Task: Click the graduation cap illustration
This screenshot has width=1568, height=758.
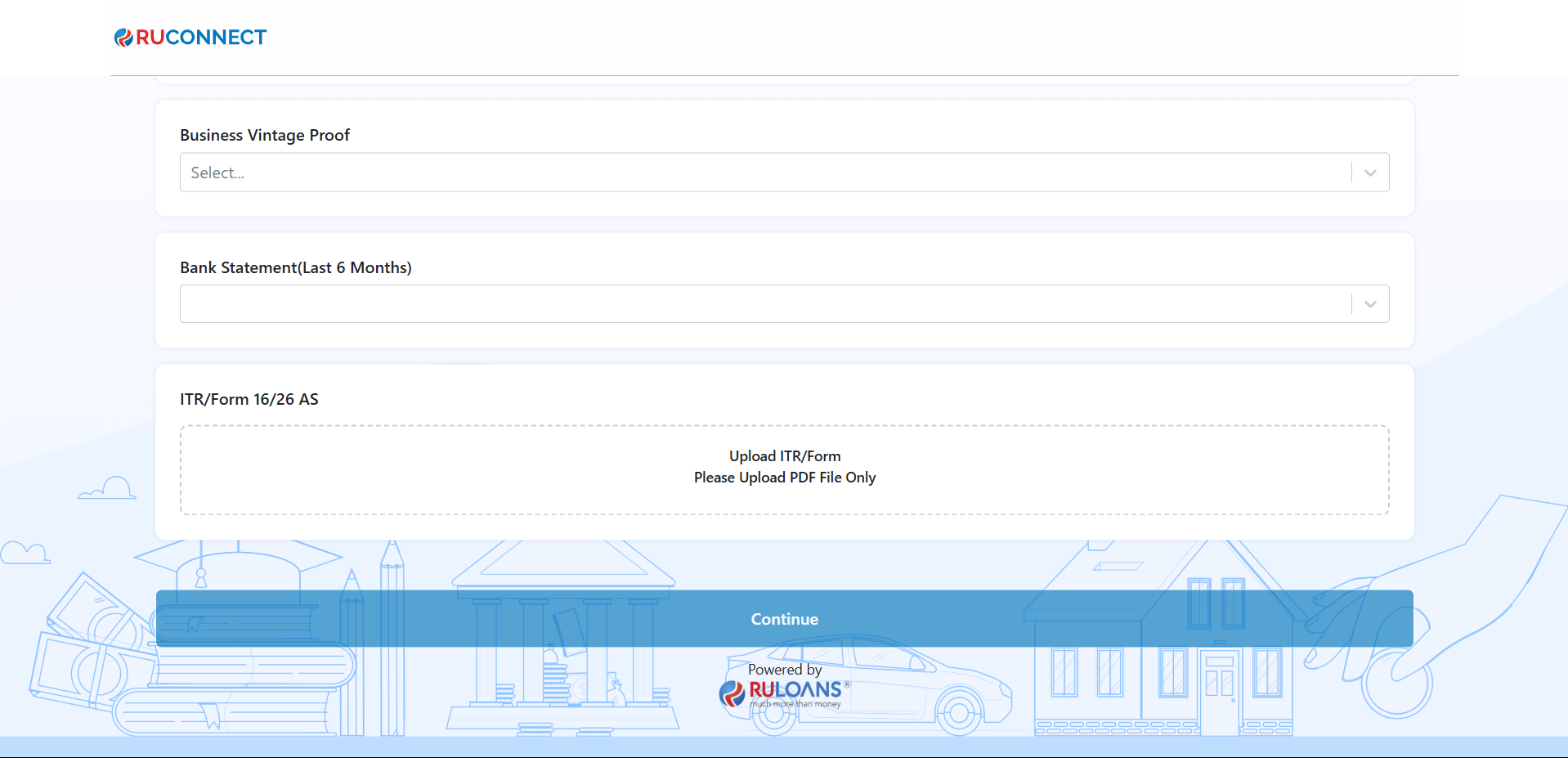Action: [x=237, y=564]
